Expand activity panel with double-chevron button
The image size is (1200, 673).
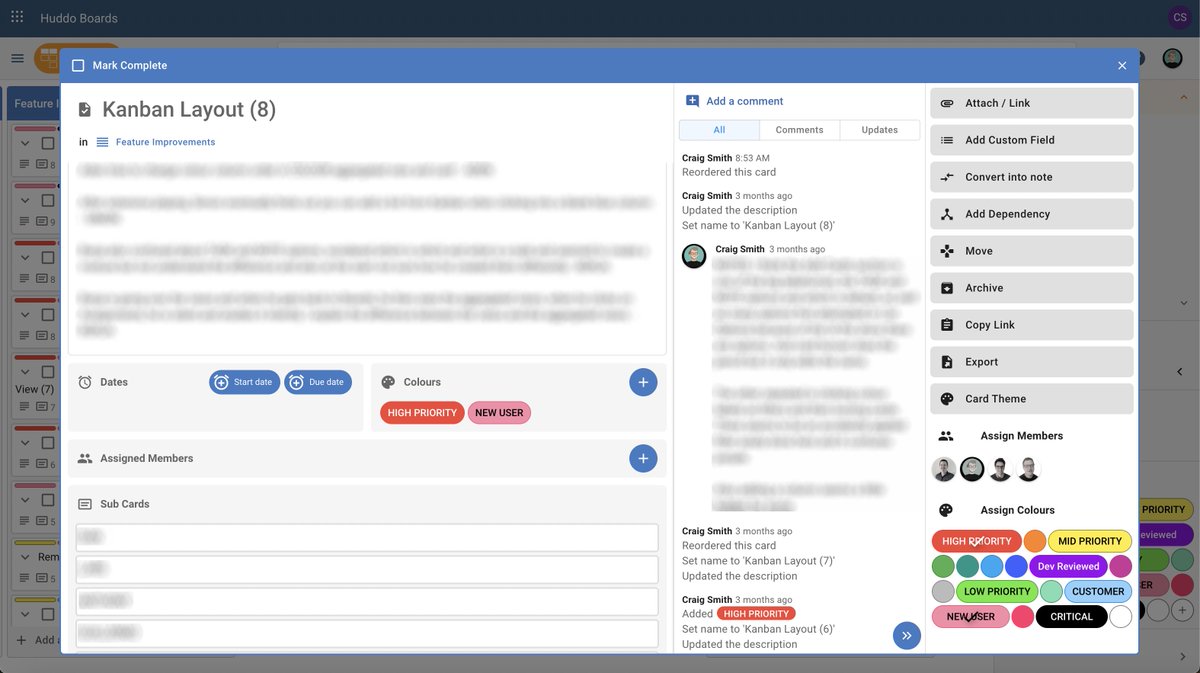pos(906,635)
